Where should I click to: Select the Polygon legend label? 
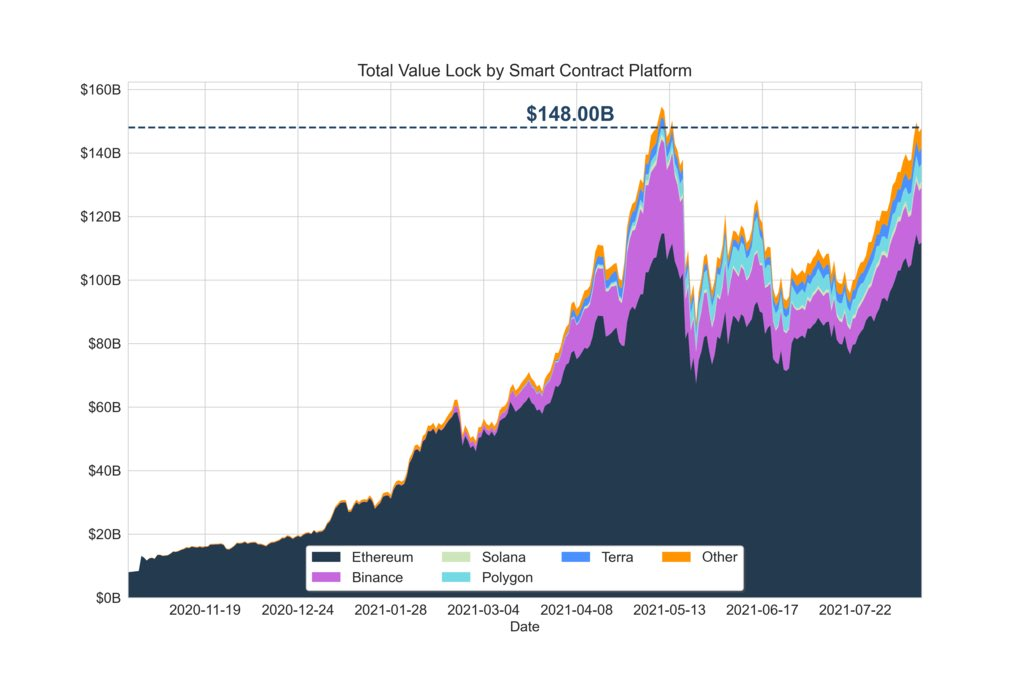(507, 577)
